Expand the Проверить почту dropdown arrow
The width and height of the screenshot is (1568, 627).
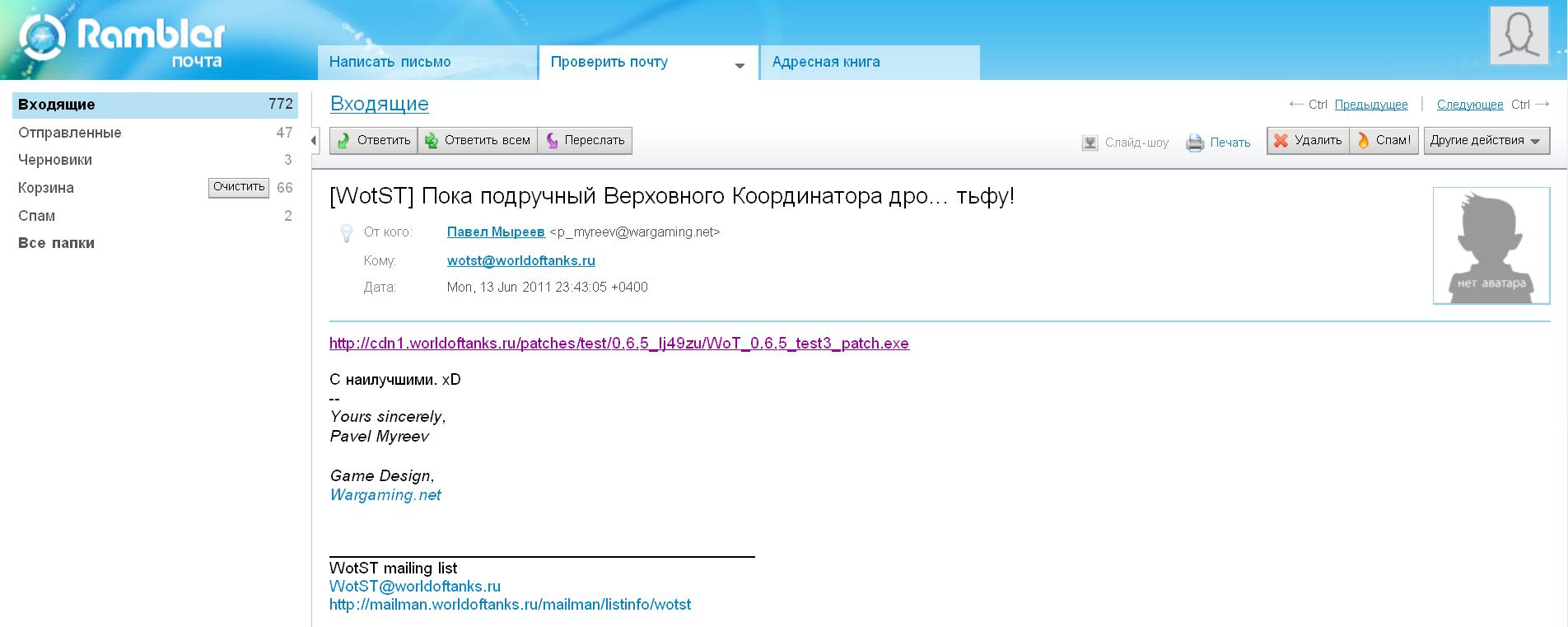[740, 66]
